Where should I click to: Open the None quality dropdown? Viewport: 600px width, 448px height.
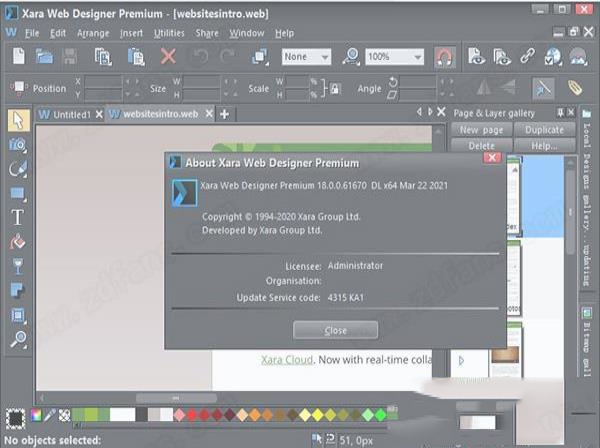coord(307,57)
